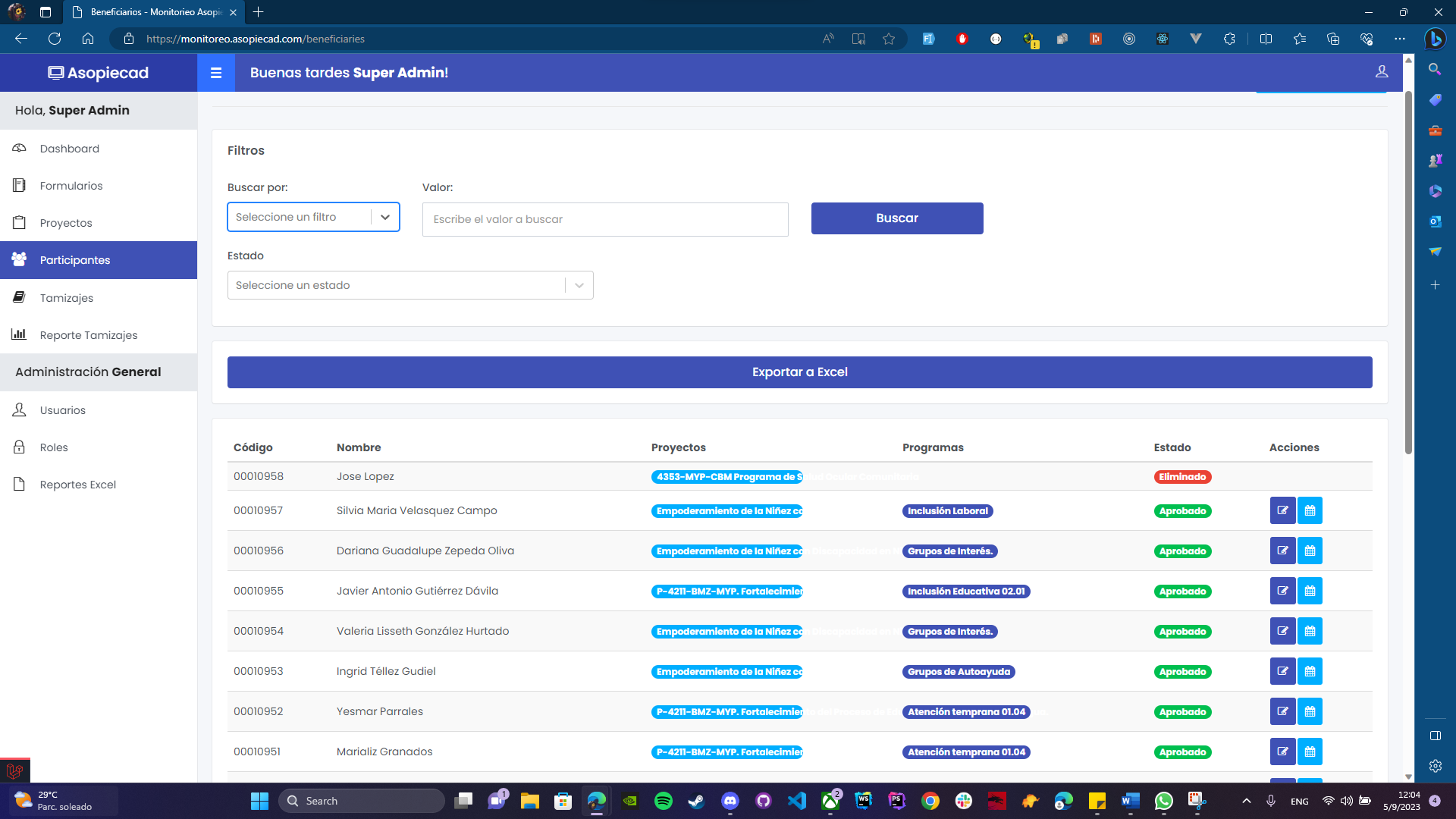Click edit icon for Javier Antonio Gutiérrez Dávila
Image resolution: width=1456 pixels, height=819 pixels.
[1282, 591]
